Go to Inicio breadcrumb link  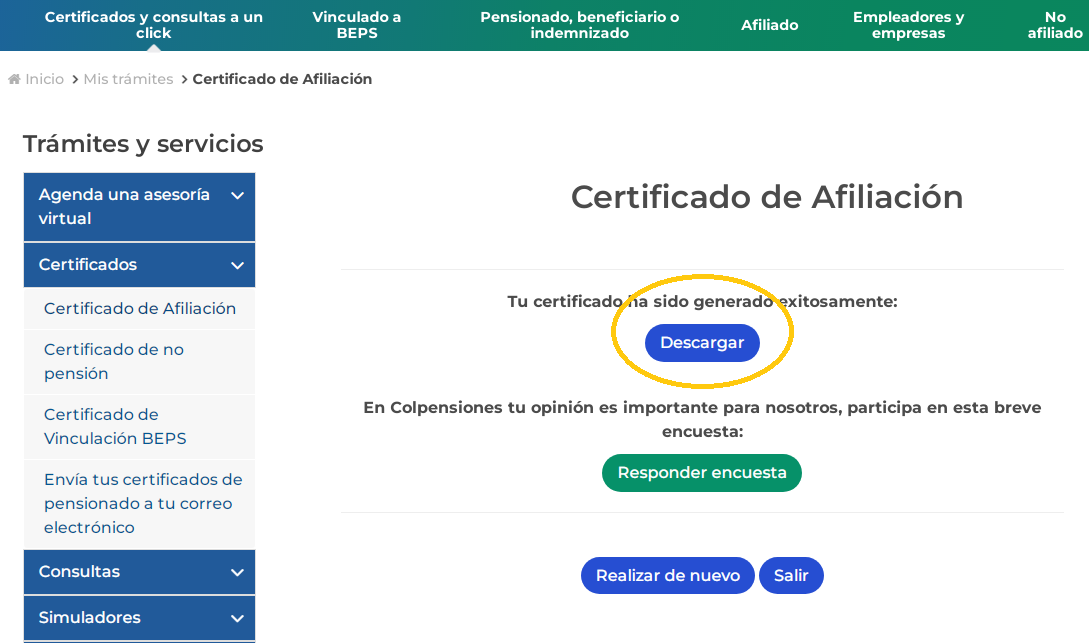[x=44, y=79]
